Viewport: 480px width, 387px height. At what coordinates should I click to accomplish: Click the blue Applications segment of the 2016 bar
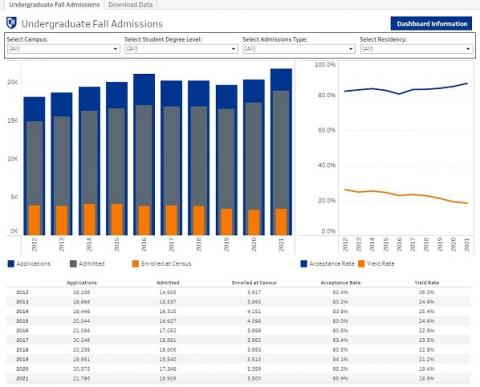(144, 89)
